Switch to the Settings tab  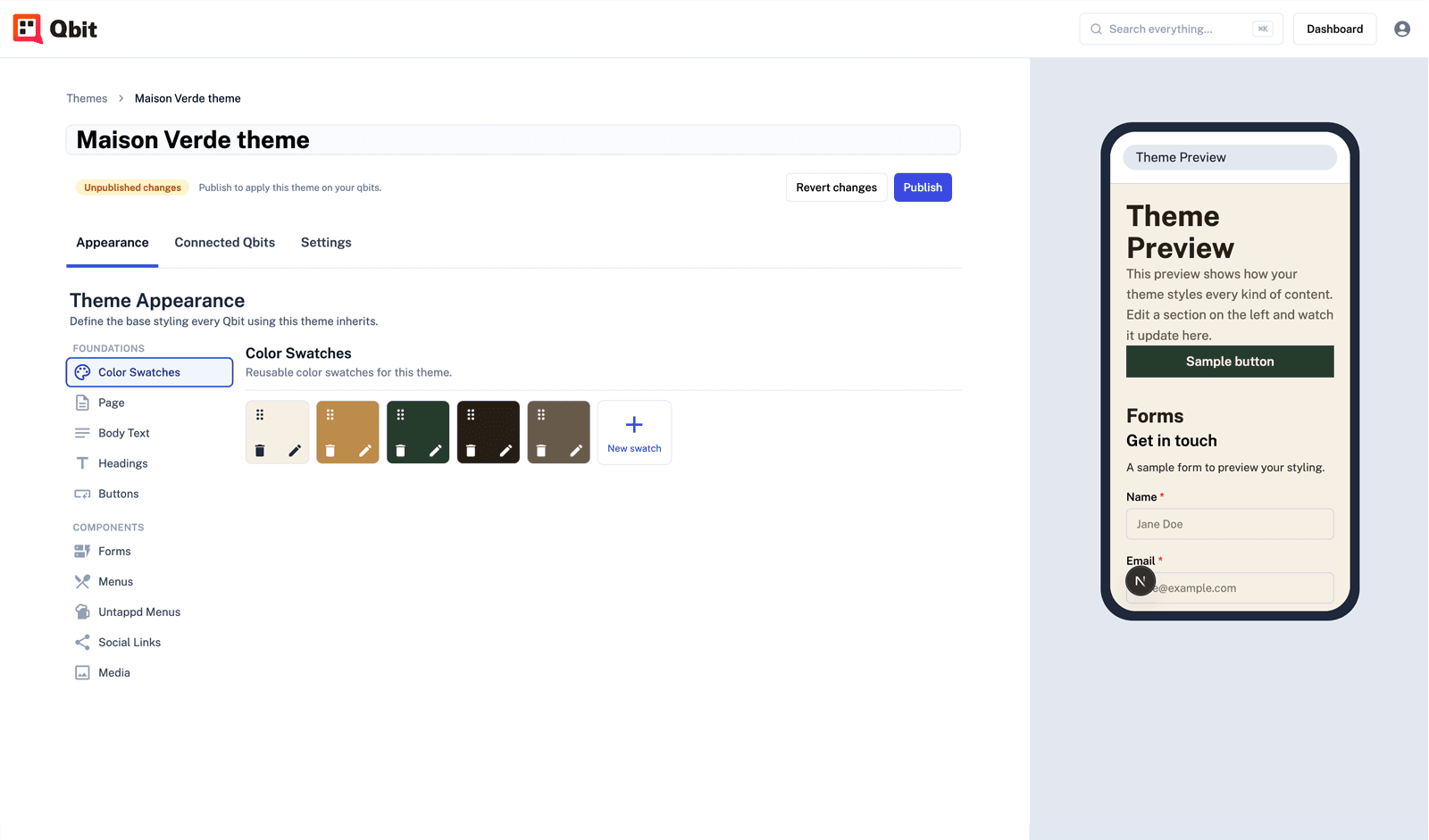[326, 243]
